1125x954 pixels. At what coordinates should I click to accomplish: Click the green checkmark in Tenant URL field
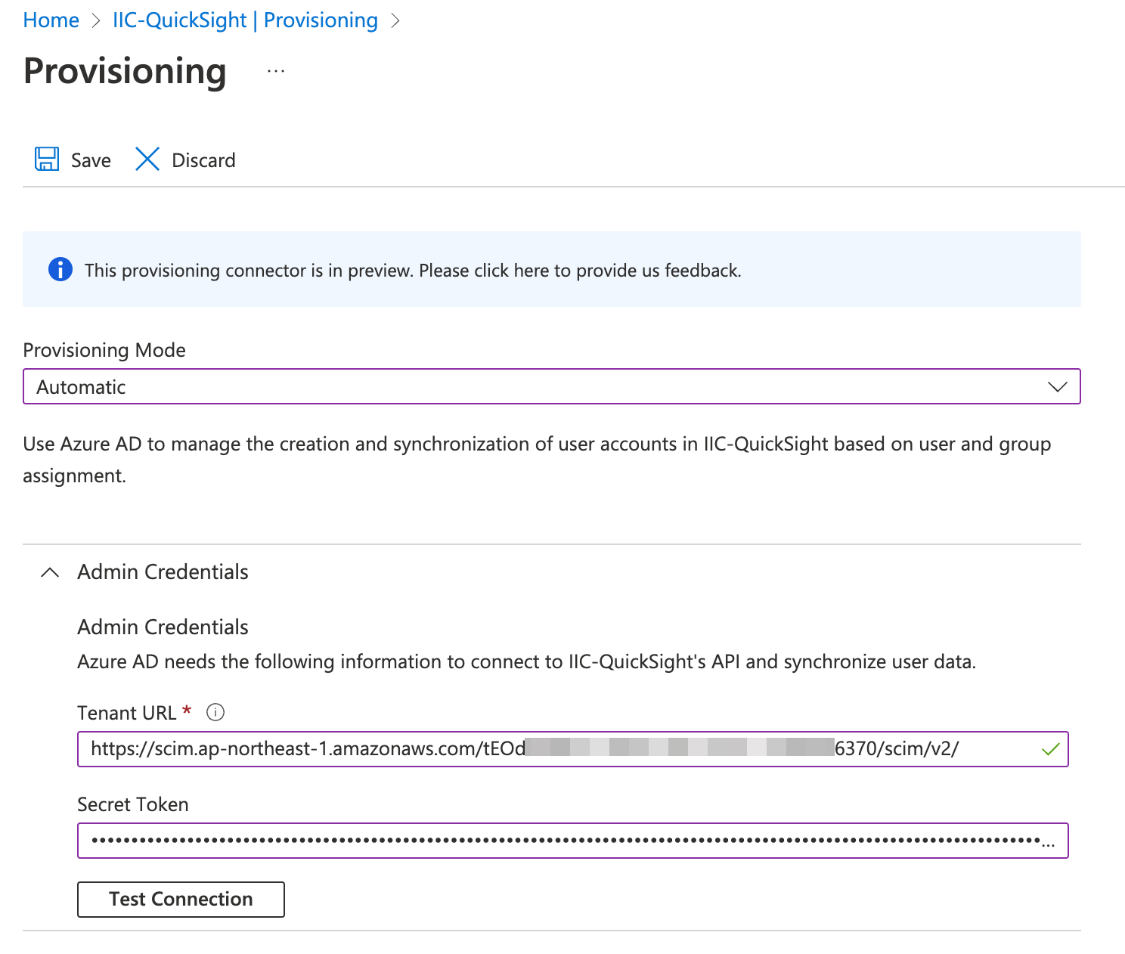[1051, 748]
